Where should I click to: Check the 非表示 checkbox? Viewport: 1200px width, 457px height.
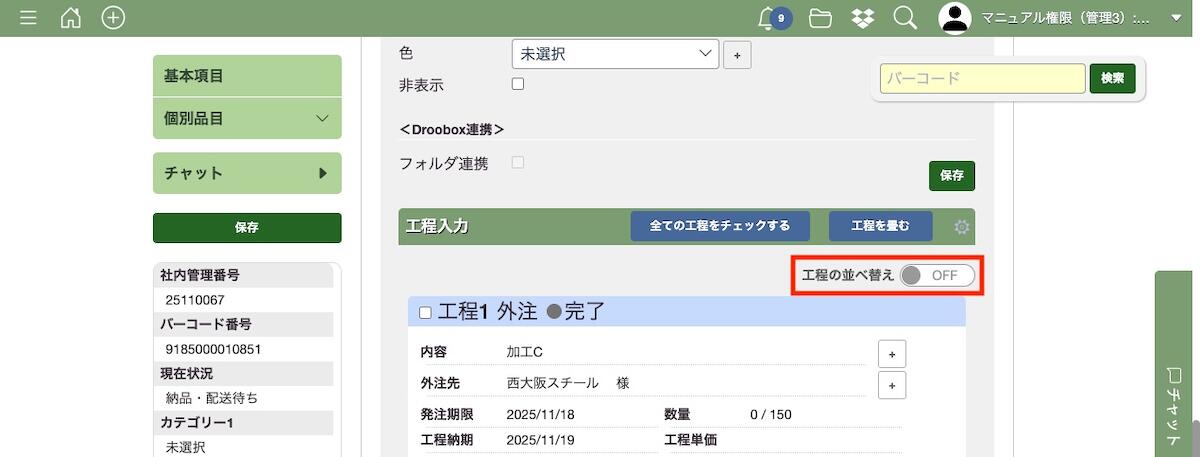518,84
